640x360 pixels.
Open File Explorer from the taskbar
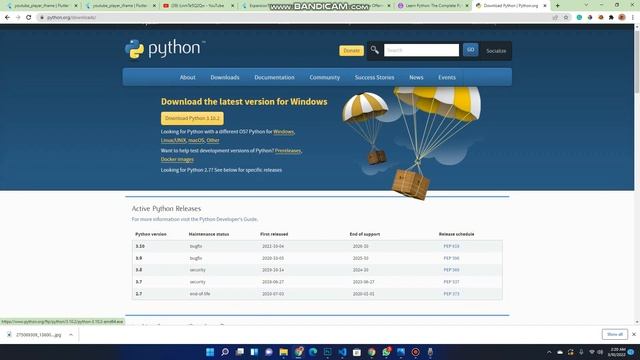tap(284, 352)
